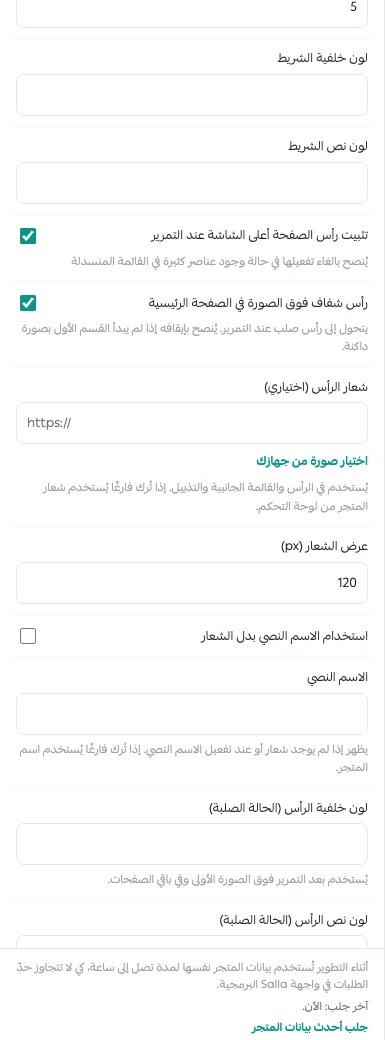Click the لون خلفية الشريط input field
385x1040 pixels.
pos(192,95)
